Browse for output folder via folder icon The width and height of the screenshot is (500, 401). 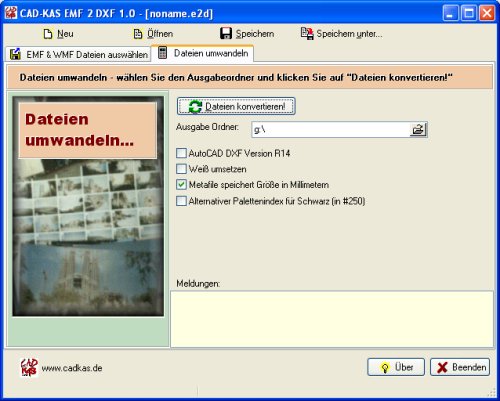coord(418,129)
